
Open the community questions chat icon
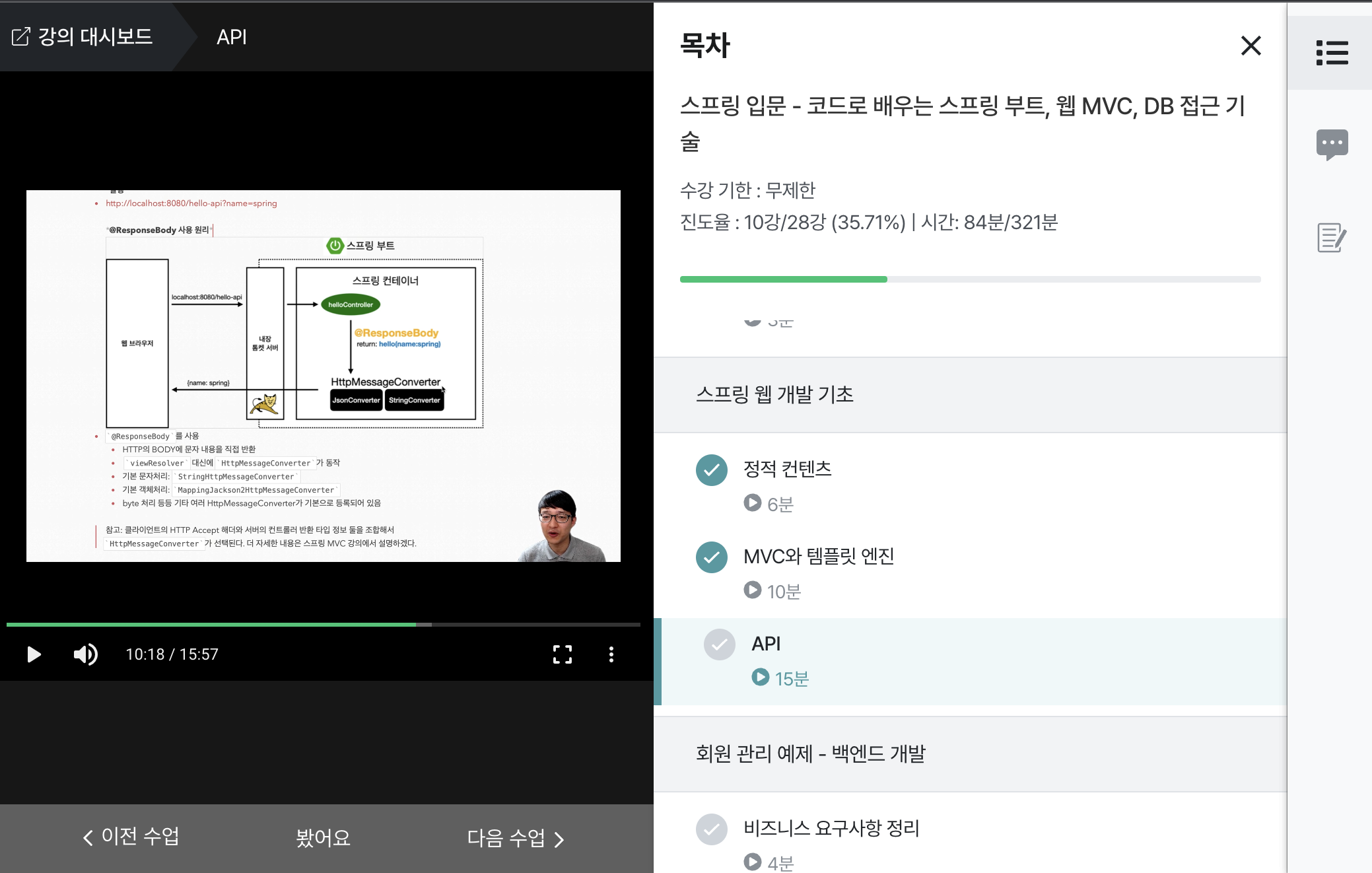[x=1332, y=144]
